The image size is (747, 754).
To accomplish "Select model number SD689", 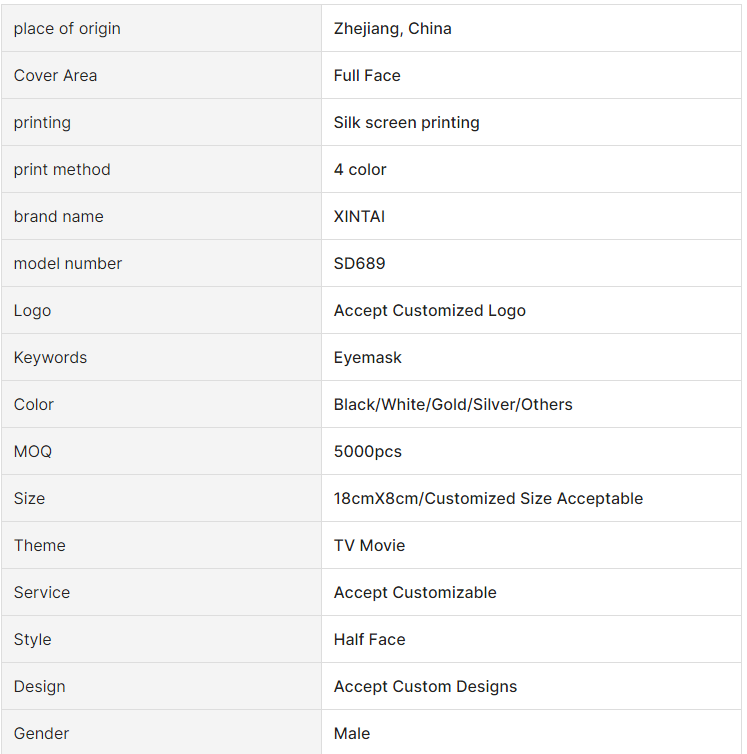I will 359,264.
